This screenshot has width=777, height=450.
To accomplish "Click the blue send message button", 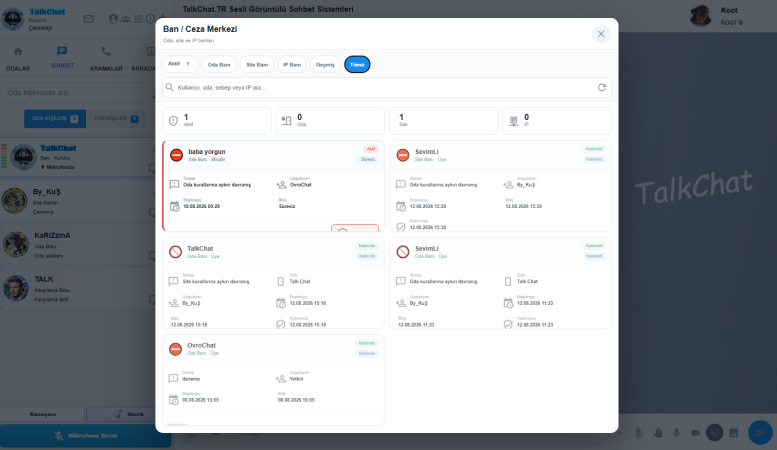I will tap(760, 433).
